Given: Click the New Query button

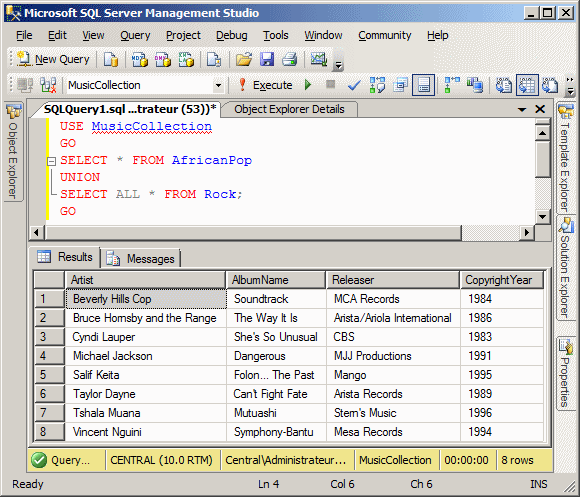Looking at the screenshot, I should point(53,59).
